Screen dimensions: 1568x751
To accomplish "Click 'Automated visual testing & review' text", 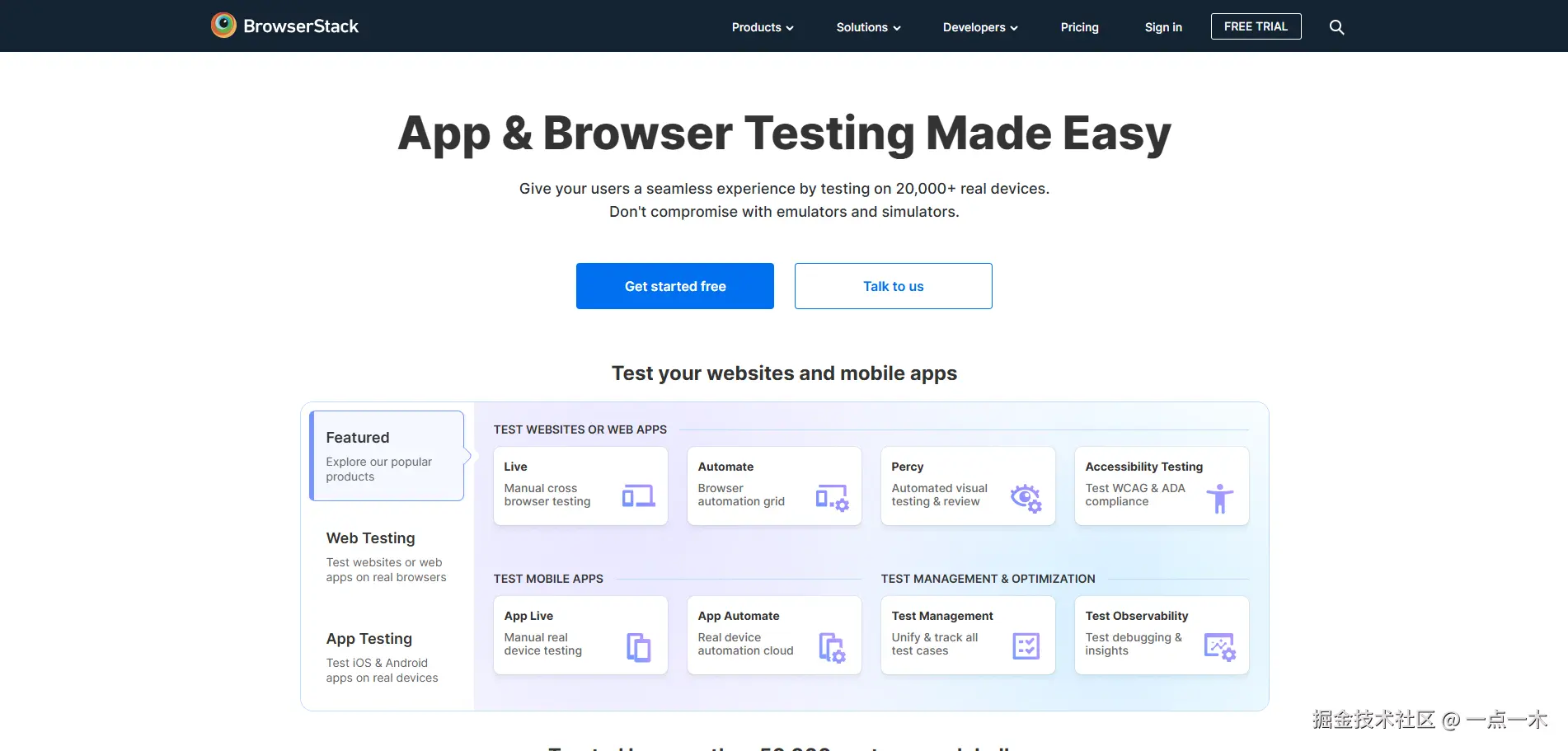I will [x=939, y=495].
